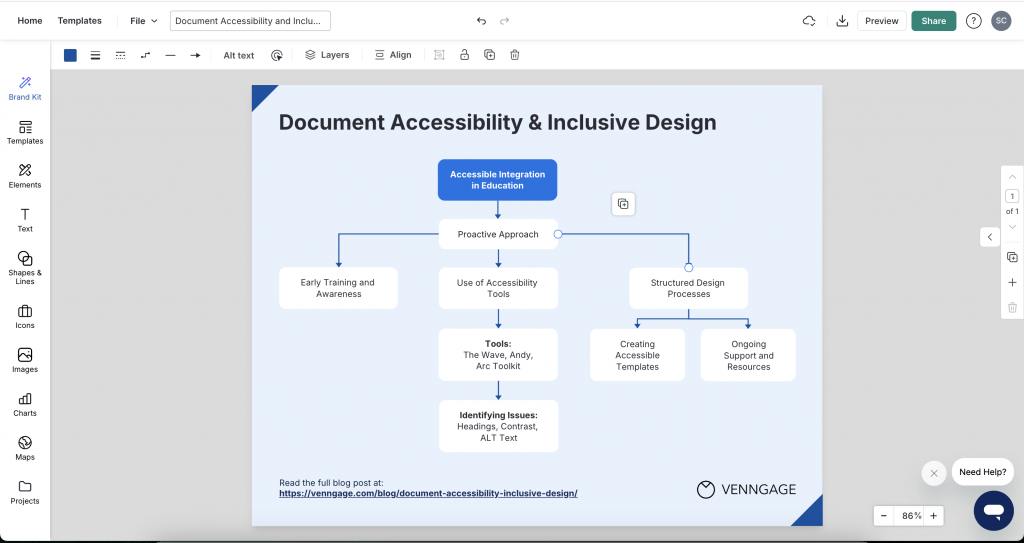Undo the last action
This screenshot has height=543, width=1024.
coord(481,21)
